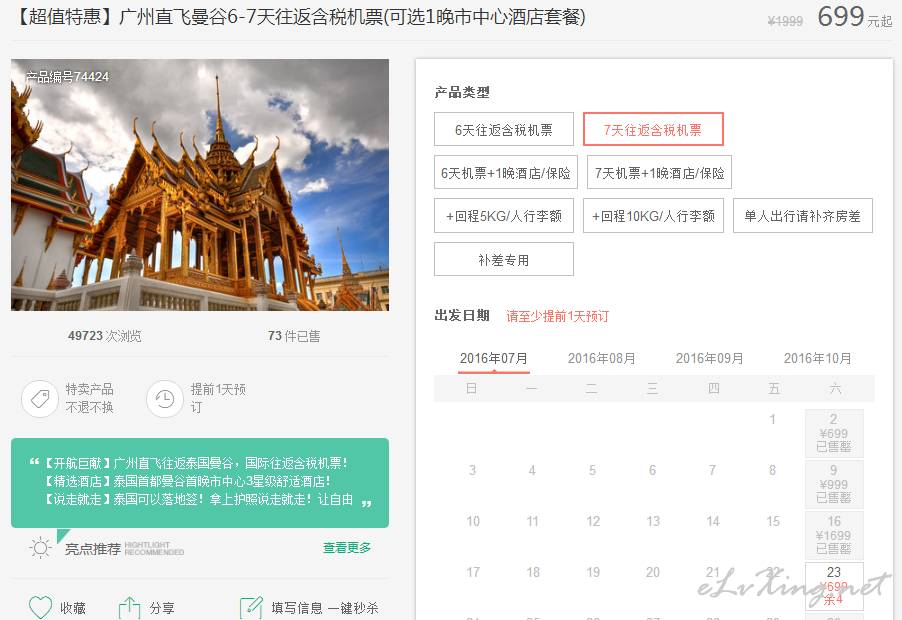The height and width of the screenshot is (620, 902).
Task: Switch to 2016年07月 tab
Action: pos(494,359)
